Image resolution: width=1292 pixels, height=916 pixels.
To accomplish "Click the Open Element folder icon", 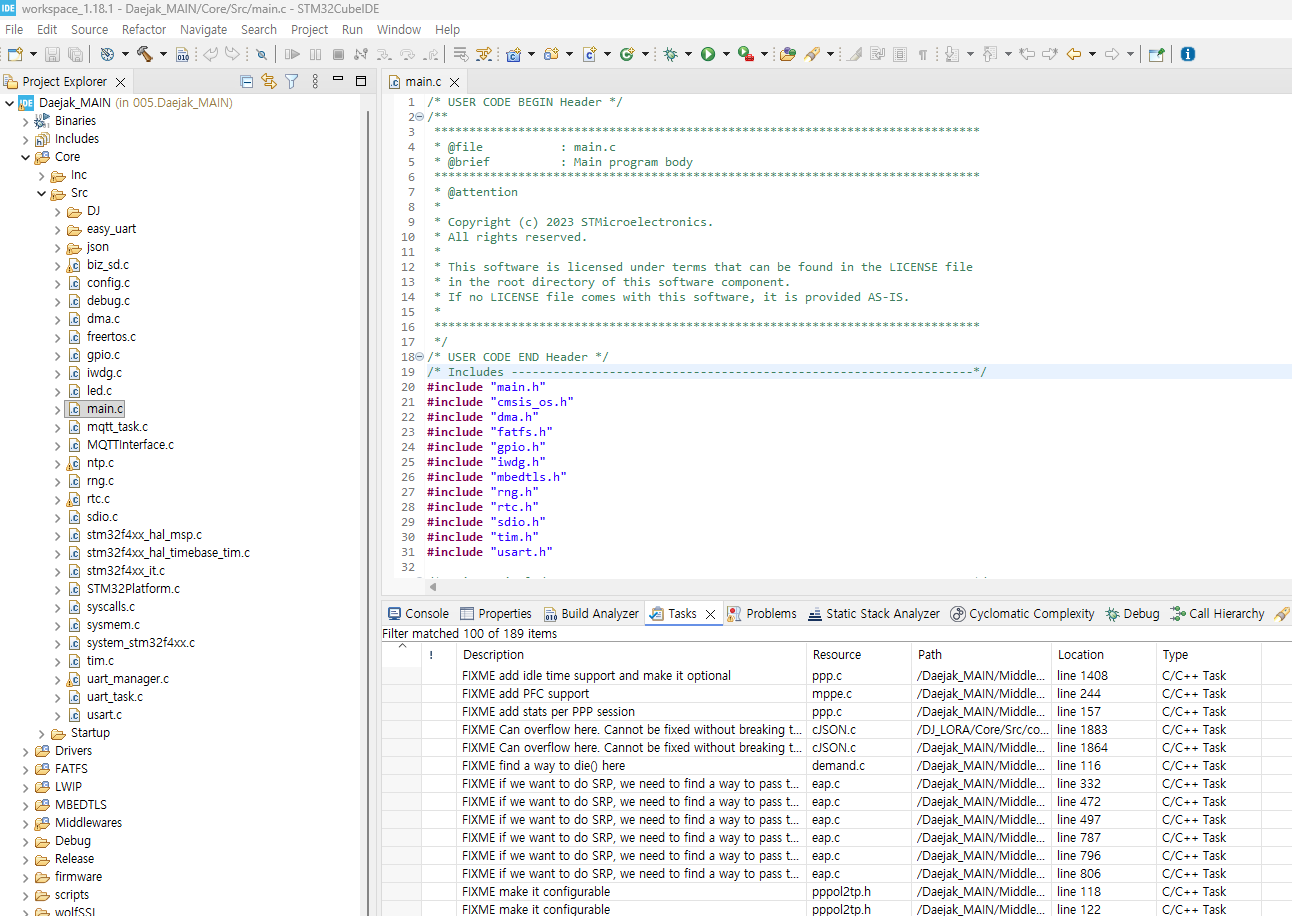I will click(x=787, y=54).
